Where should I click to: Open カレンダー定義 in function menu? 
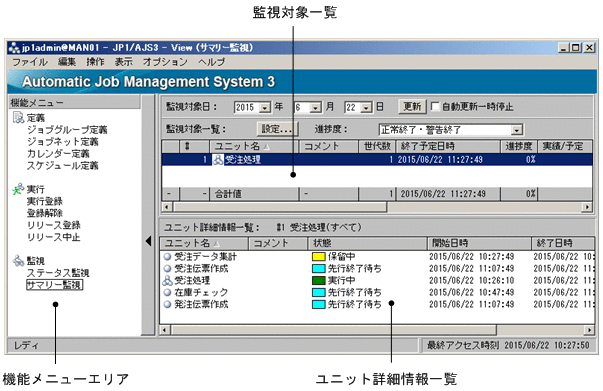coord(58,153)
